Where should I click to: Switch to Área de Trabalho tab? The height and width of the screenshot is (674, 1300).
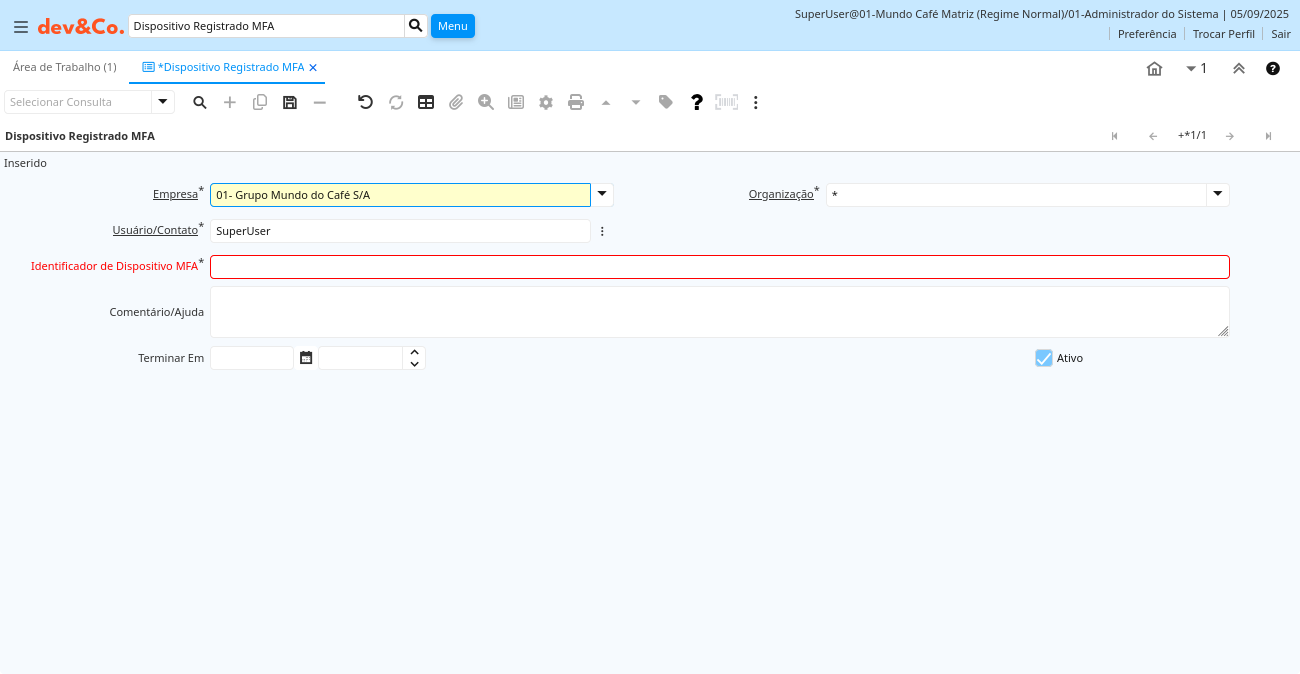point(64,67)
